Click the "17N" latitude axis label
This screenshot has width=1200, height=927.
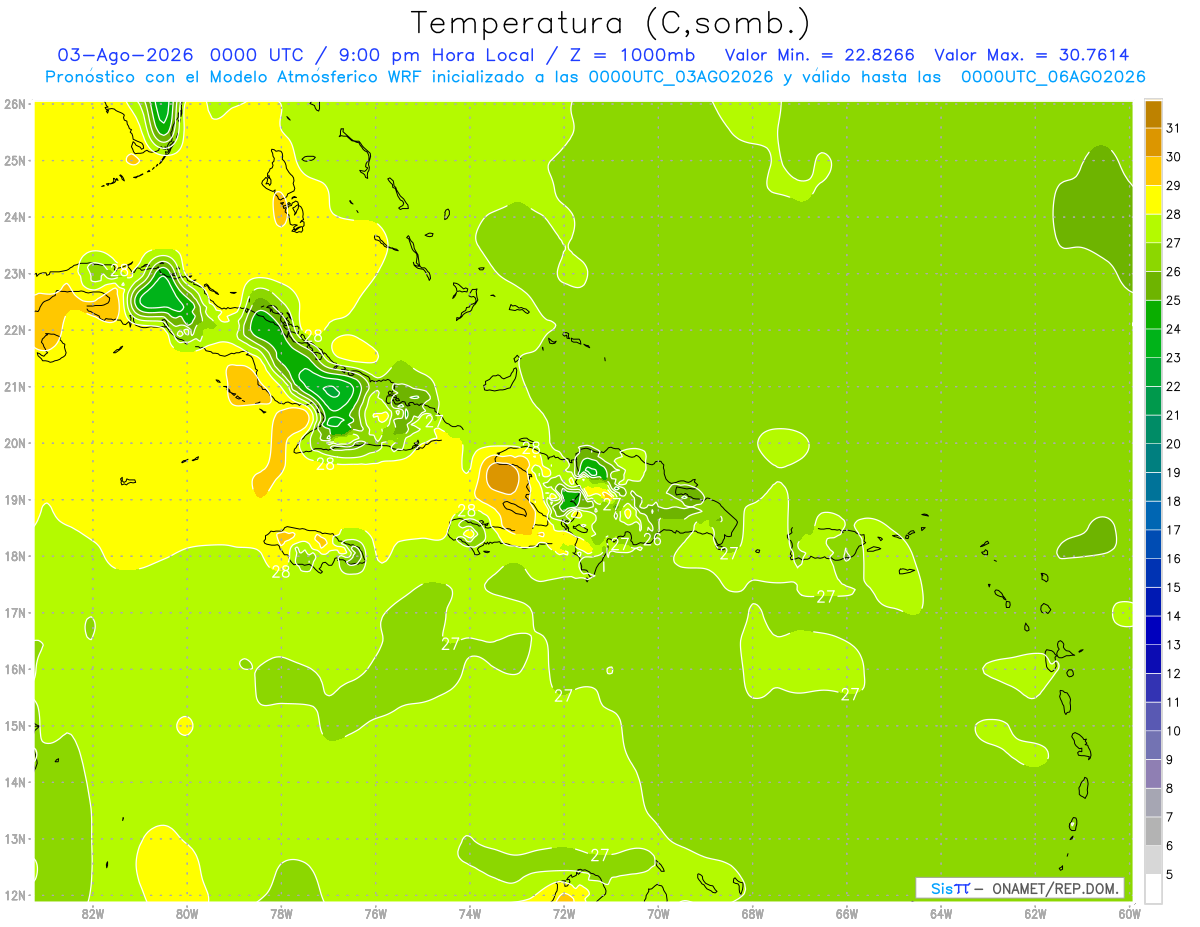coord(14,612)
